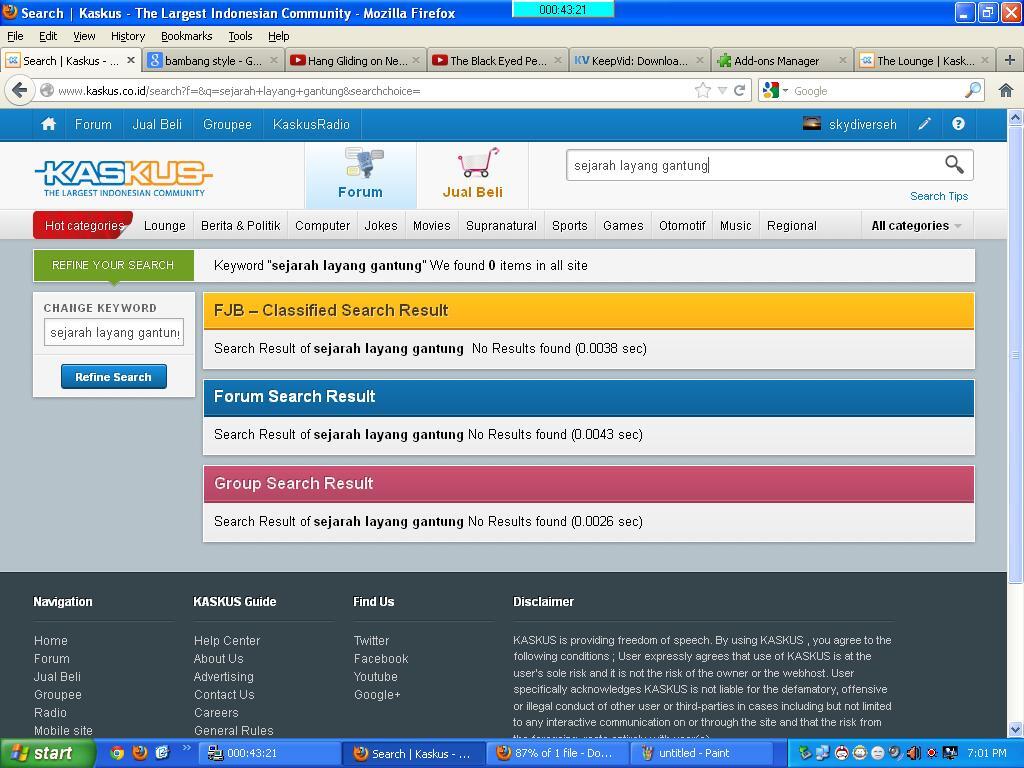
Task: Open the Games category
Action: pyautogui.click(x=623, y=225)
